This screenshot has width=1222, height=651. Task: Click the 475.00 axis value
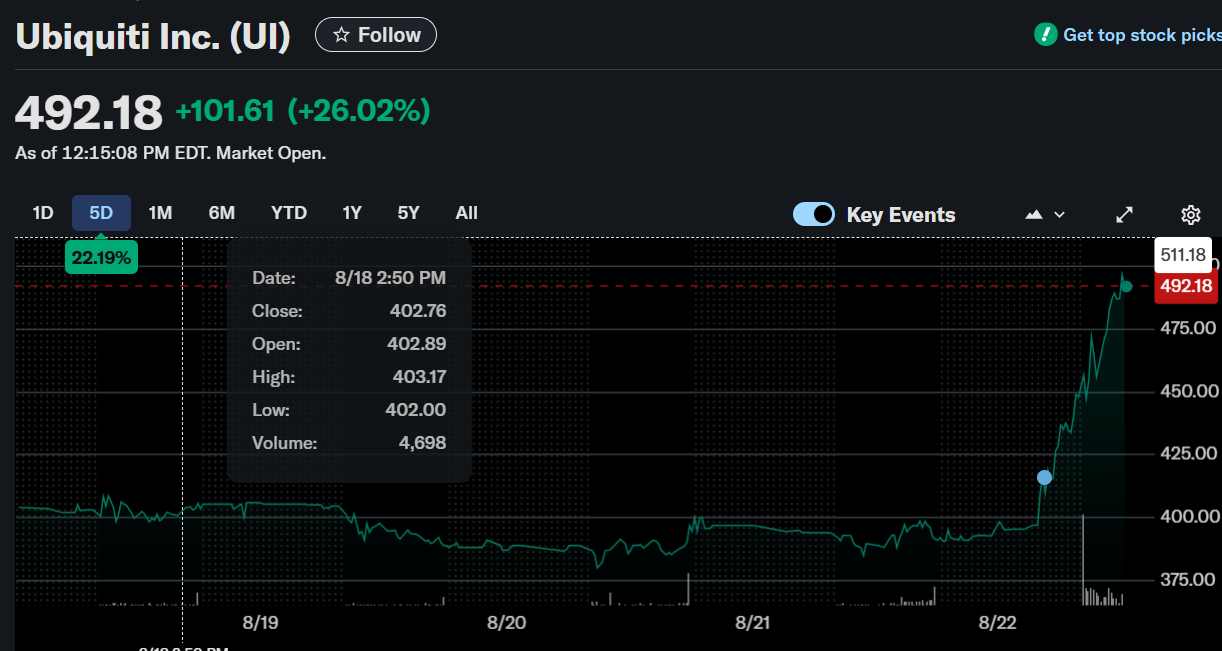pyautogui.click(x=1189, y=328)
